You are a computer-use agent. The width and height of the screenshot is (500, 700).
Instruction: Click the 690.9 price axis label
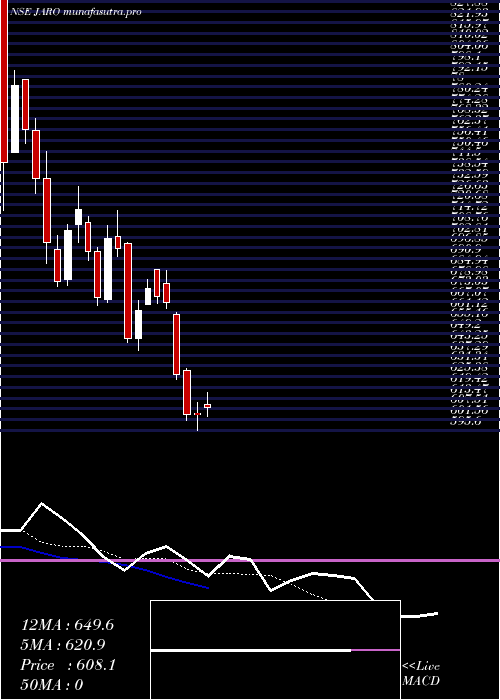(467, 250)
